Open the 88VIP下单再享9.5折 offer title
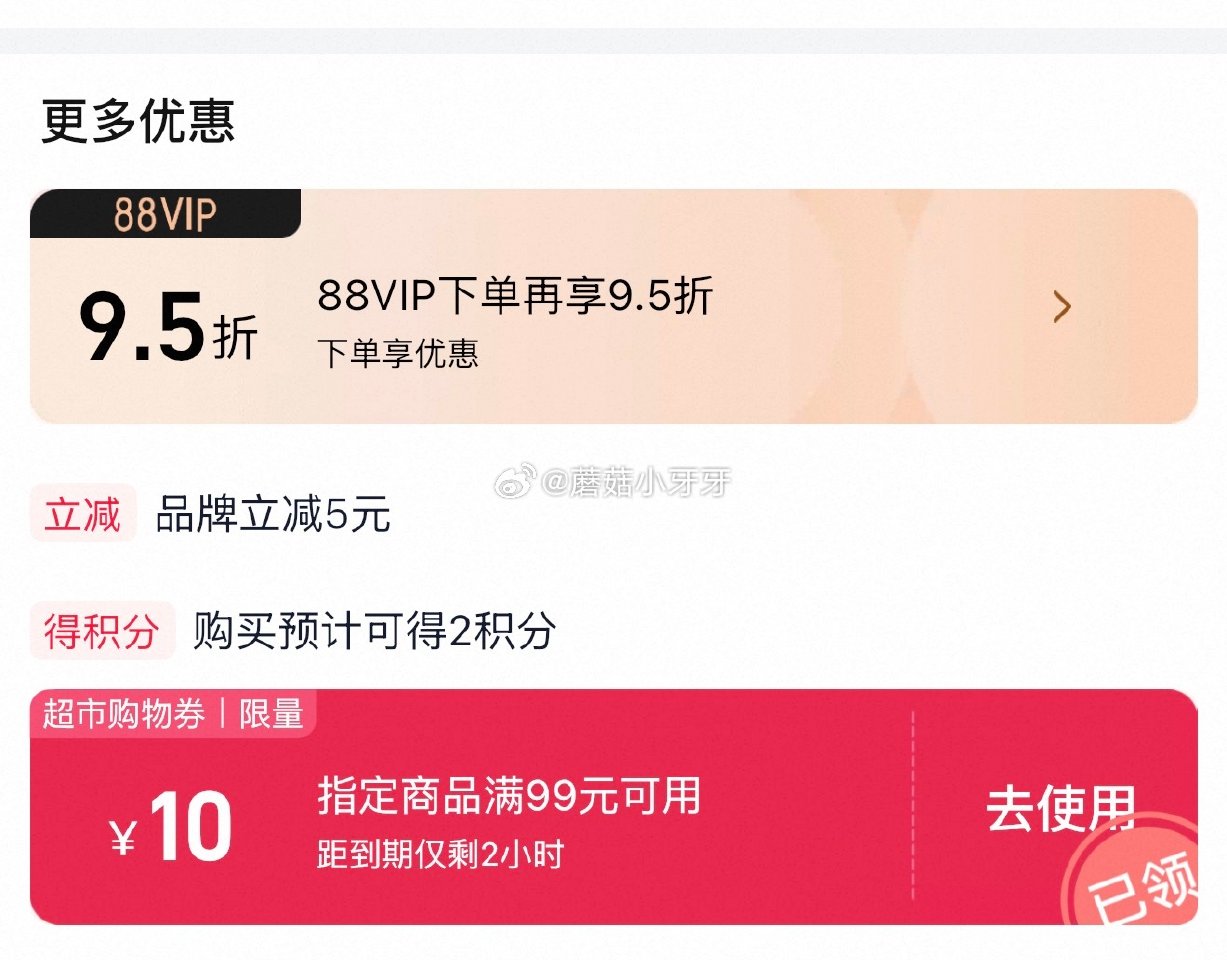Screen dimensions: 1227x960 pyautogui.click(x=515, y=296)
